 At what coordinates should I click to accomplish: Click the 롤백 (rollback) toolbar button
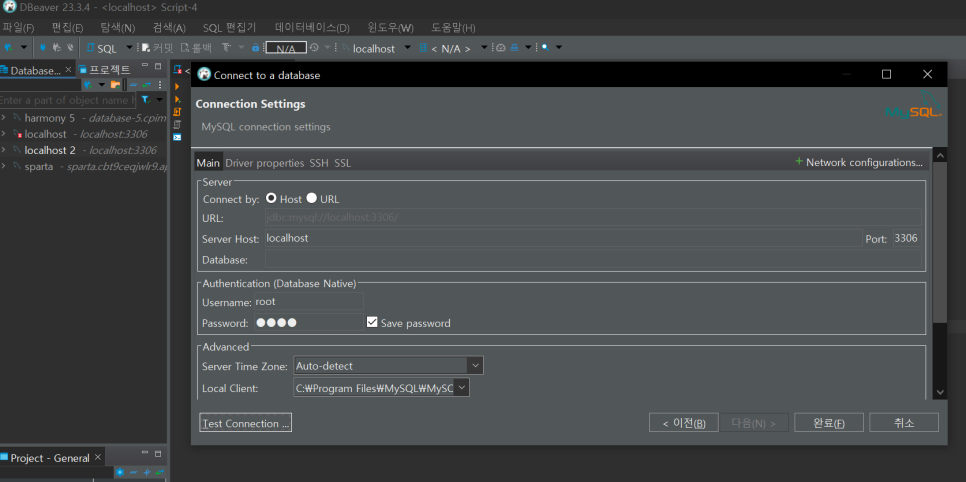pyautogui.click(x=197, y=48)
